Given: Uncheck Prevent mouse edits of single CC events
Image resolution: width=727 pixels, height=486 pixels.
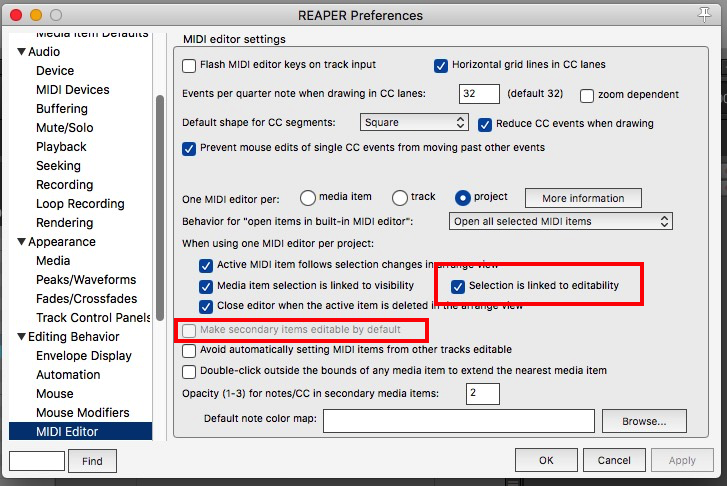Looking at the screenshot, I should [189, 149].
